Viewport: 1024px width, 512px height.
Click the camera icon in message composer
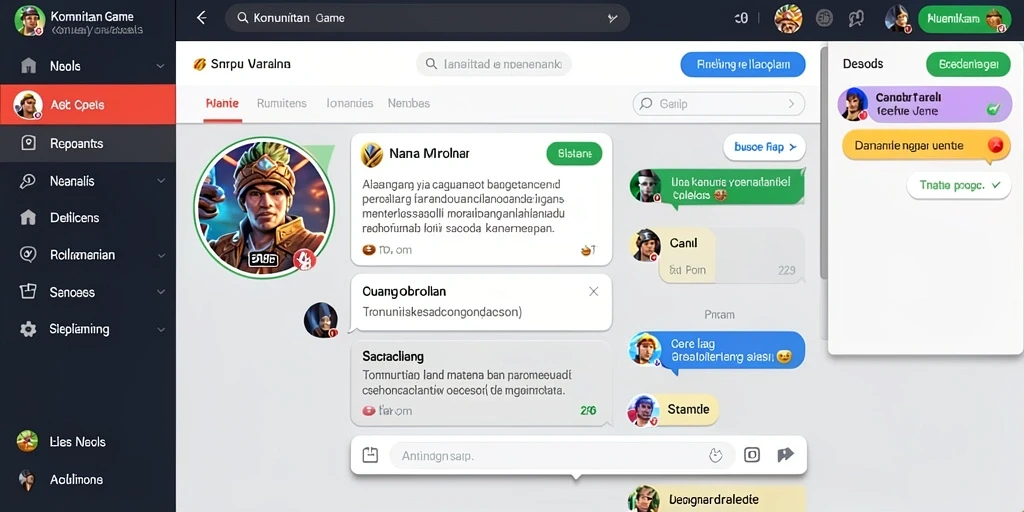(x=752, y=455)
